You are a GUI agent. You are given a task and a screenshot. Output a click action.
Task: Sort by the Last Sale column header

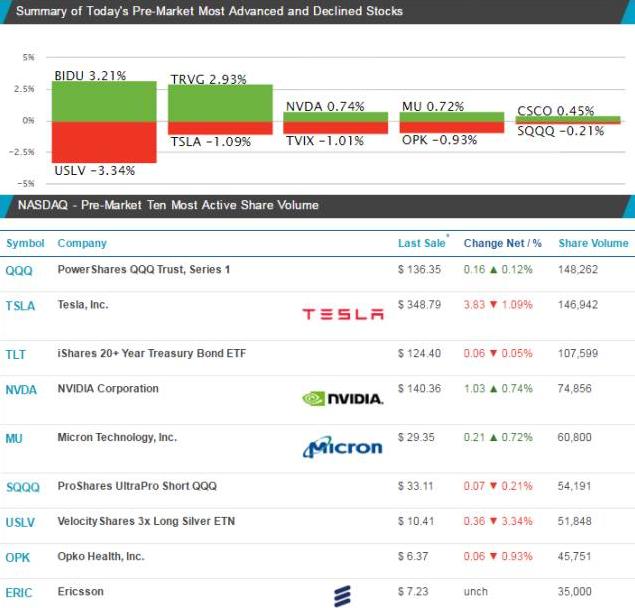click(422, 243)
